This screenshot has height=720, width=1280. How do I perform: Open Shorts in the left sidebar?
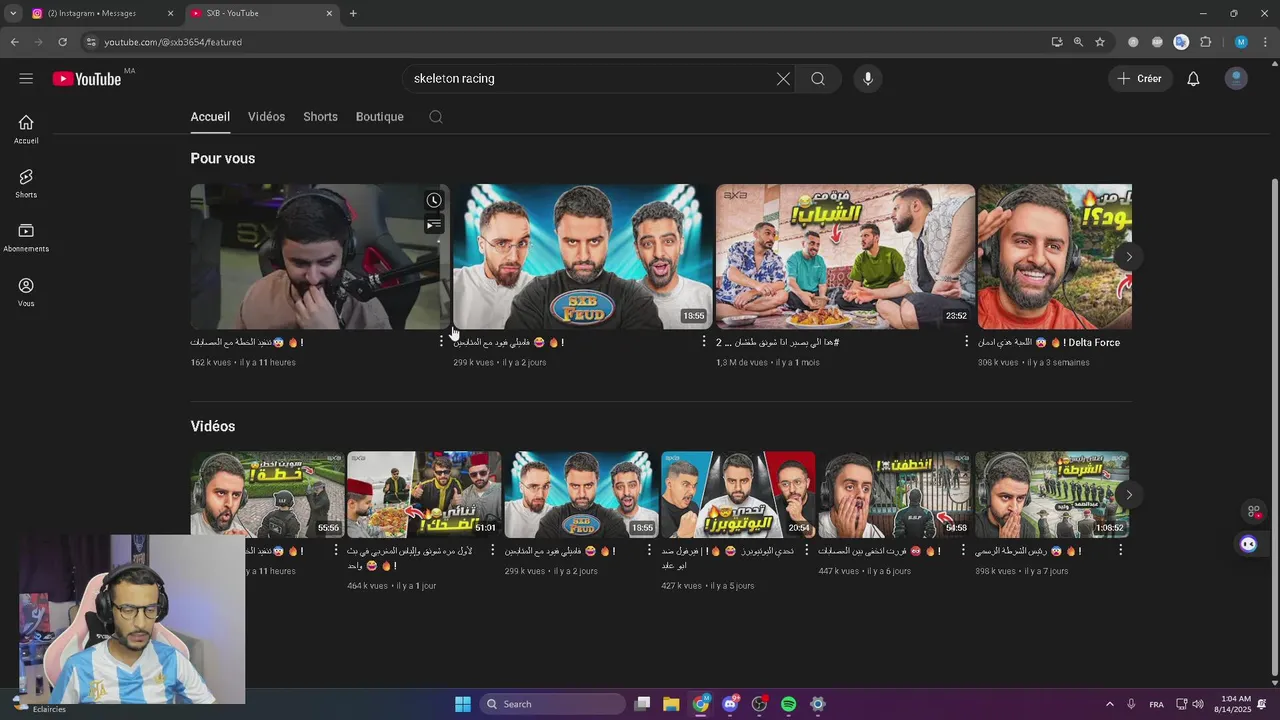pyautogui.click(x=26, y=183)
